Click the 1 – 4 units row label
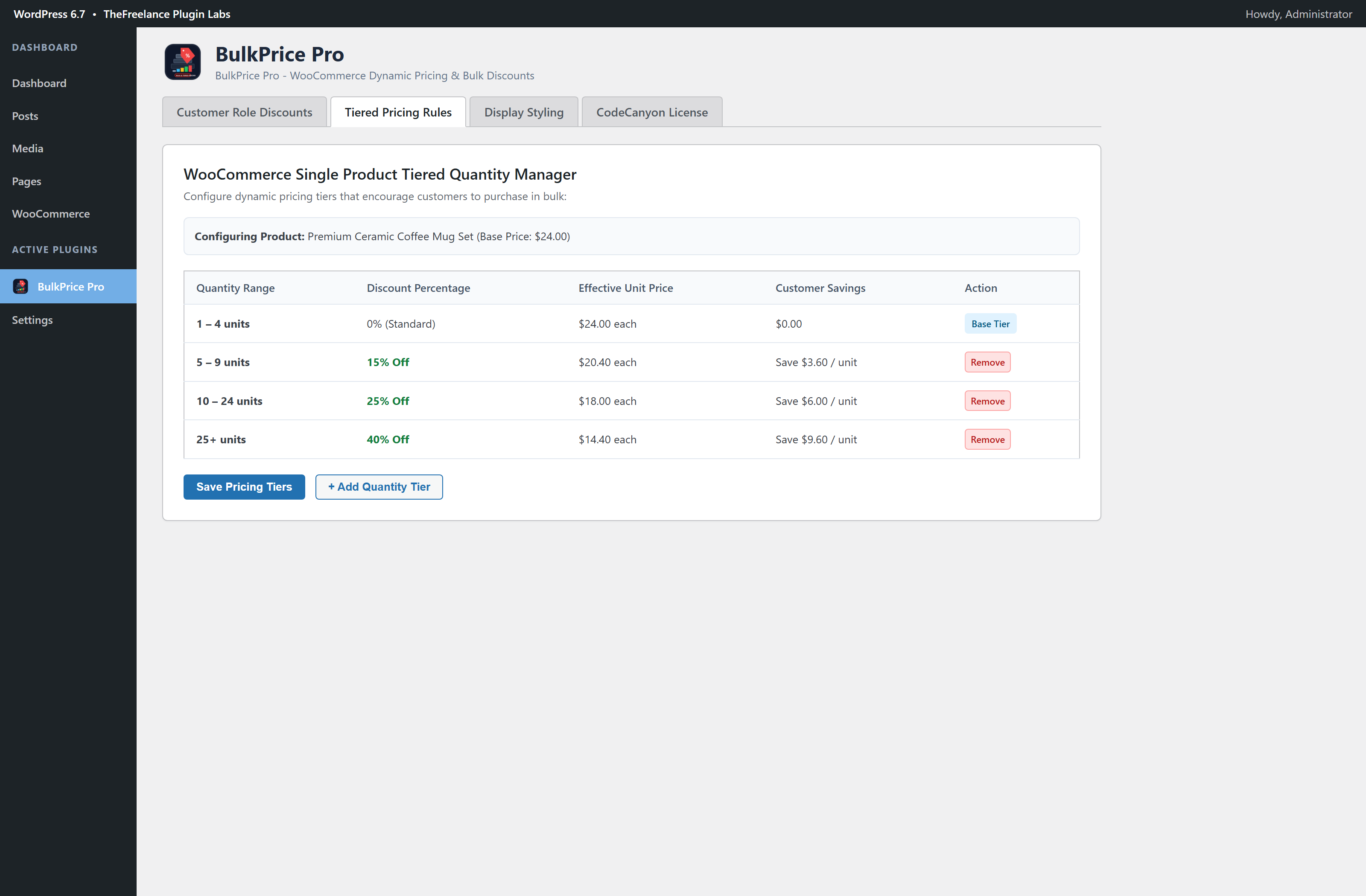The image size is (1366, 896). click(x=223, y=324)
